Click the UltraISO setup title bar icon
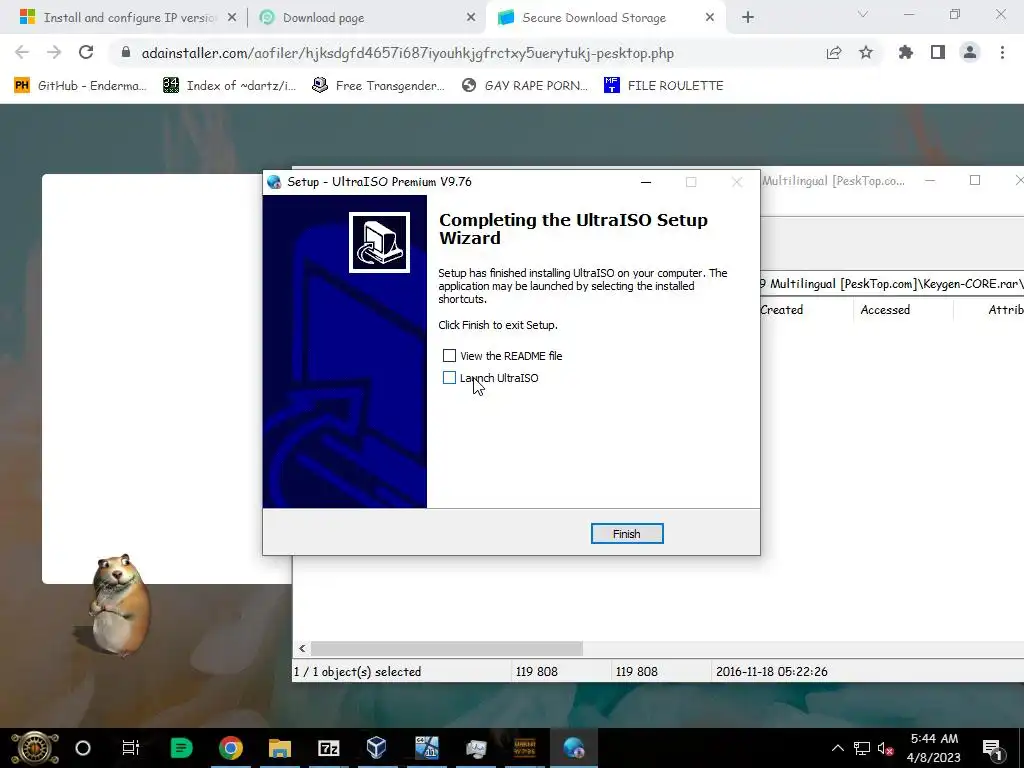 (x=274, y=182)
